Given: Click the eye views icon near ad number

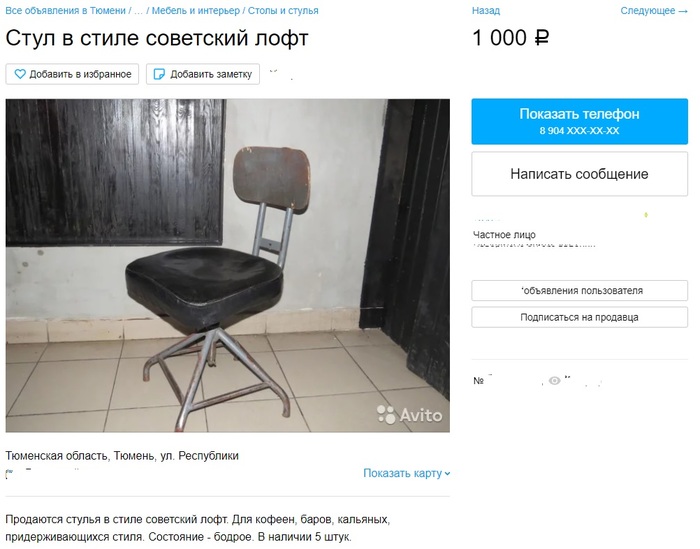Looking at the screenshot, I should point(554,381).
